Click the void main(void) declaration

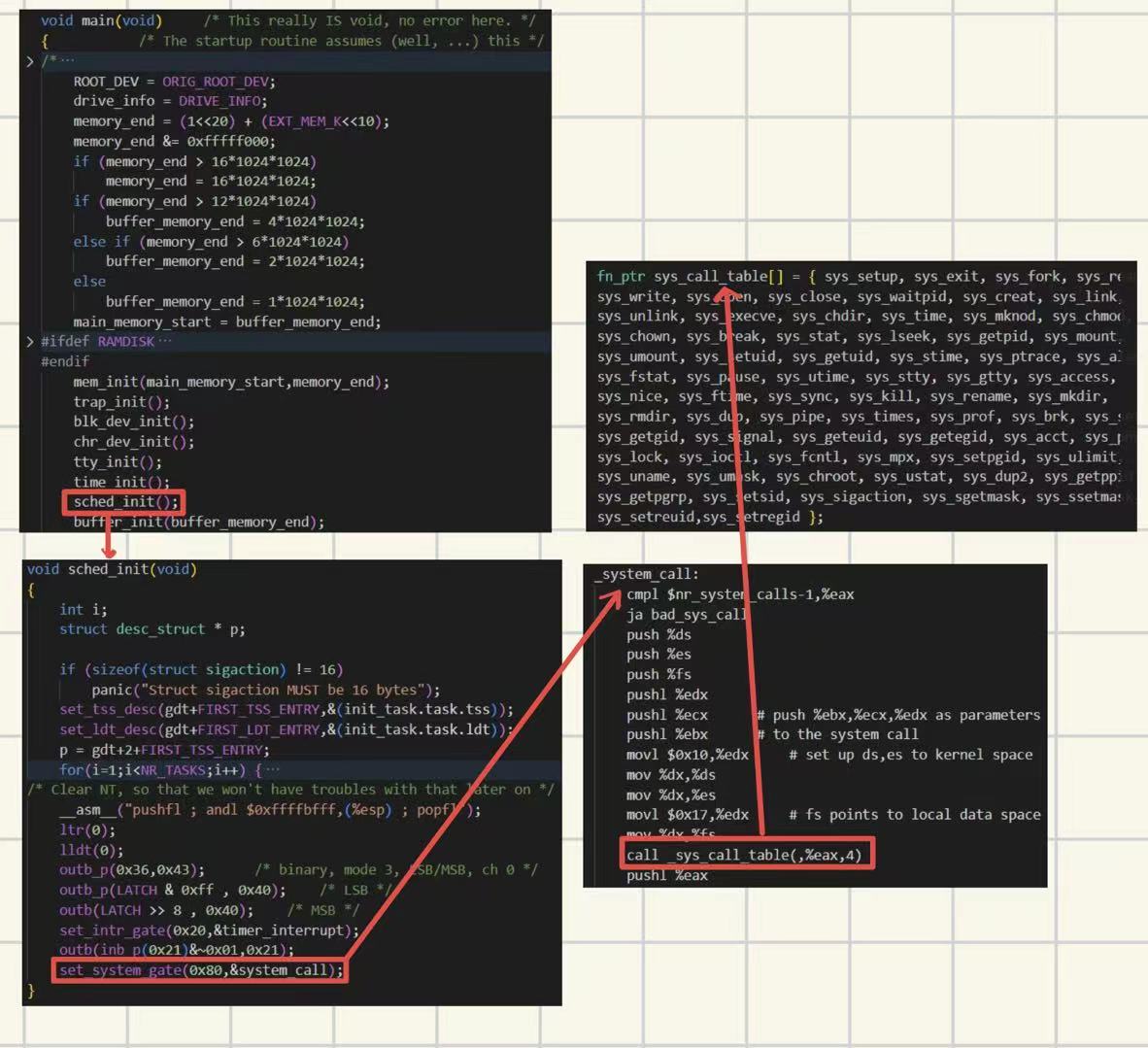point(102,20)
